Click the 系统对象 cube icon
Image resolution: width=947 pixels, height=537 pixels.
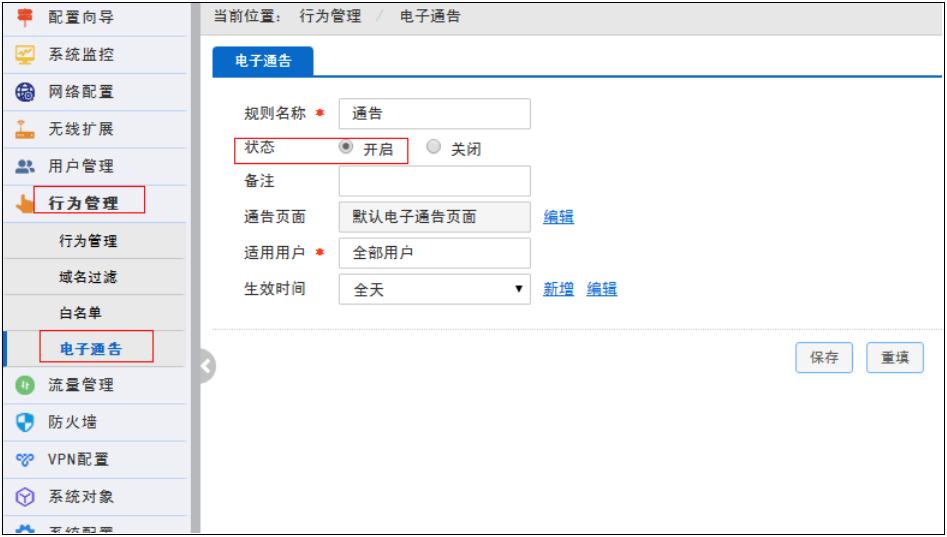point(28,496)
